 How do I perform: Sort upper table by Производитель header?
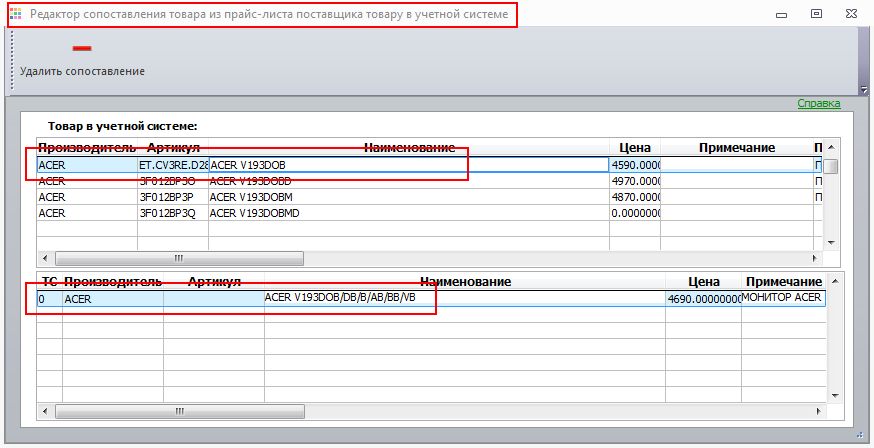tap(87, 148)
